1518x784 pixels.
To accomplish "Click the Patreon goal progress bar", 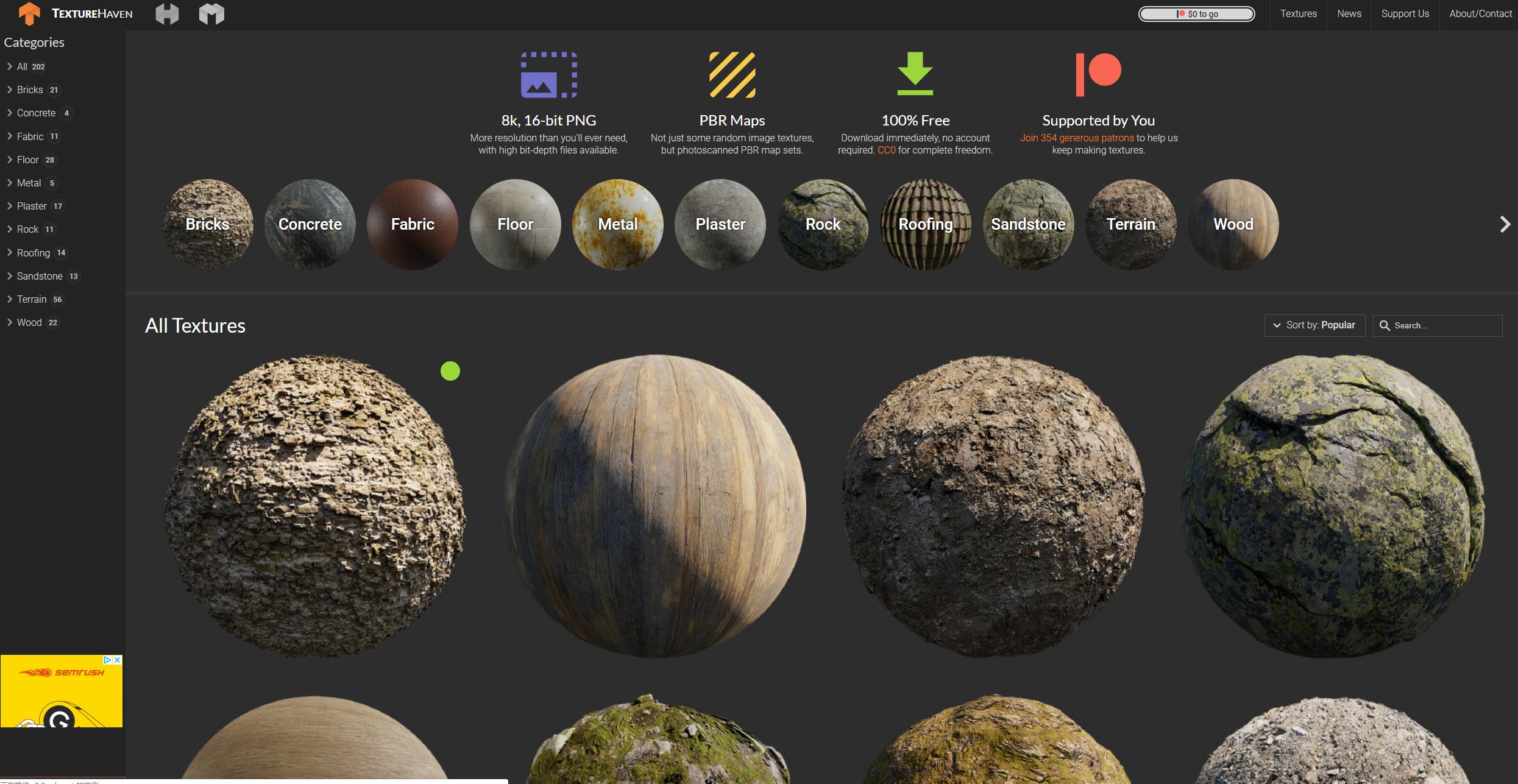I will (x=1196, y=14).
